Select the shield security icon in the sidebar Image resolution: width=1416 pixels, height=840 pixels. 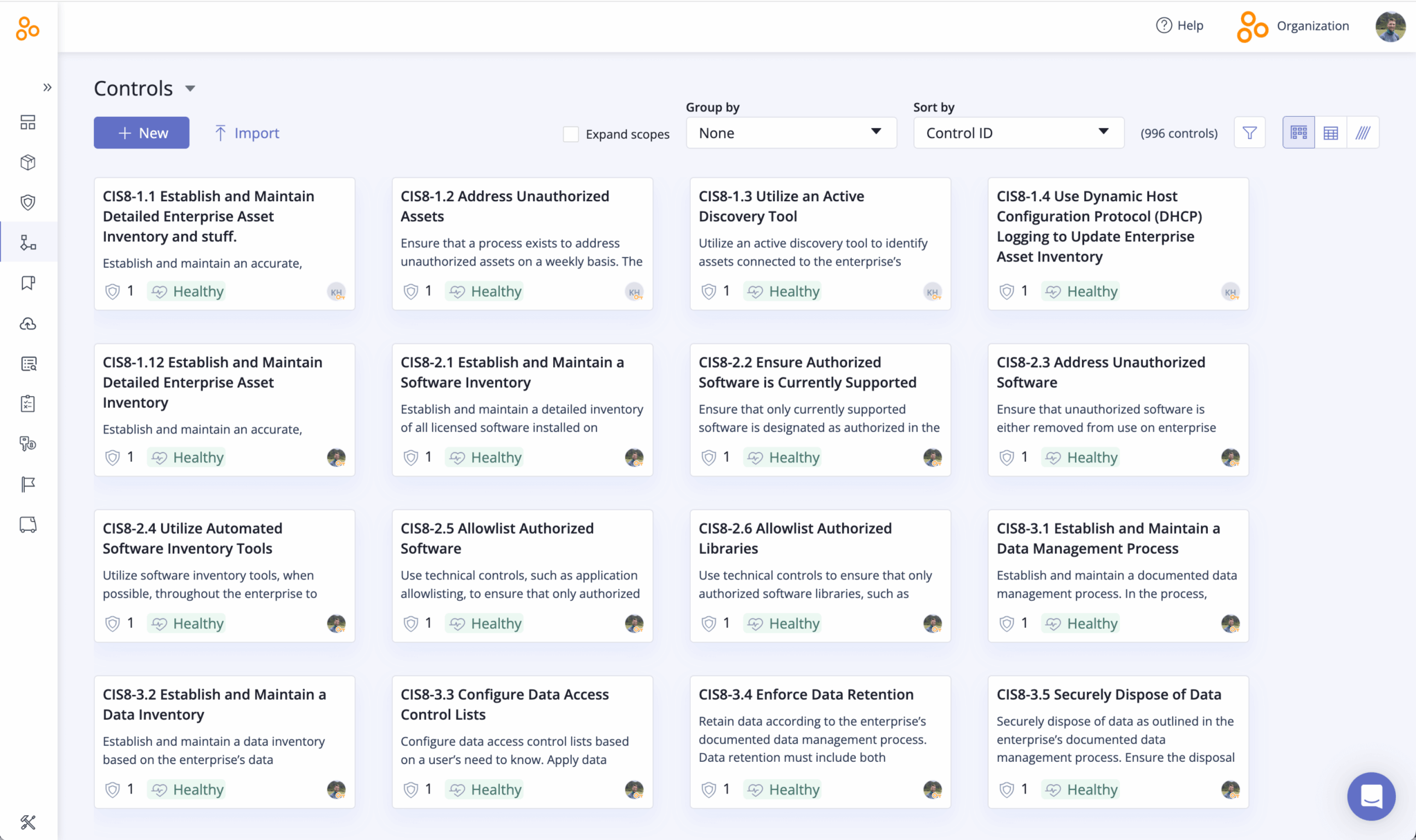(x=27, y=202)
